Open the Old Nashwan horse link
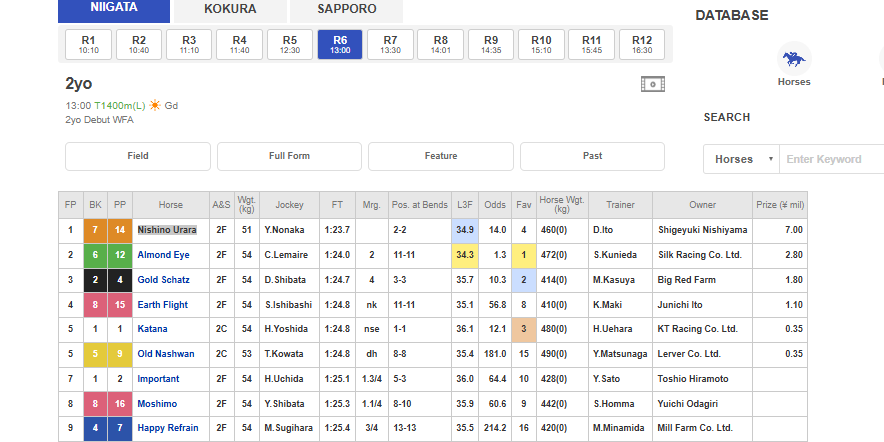884x442 pixels. pyautogui.click(x=166, y=354)
